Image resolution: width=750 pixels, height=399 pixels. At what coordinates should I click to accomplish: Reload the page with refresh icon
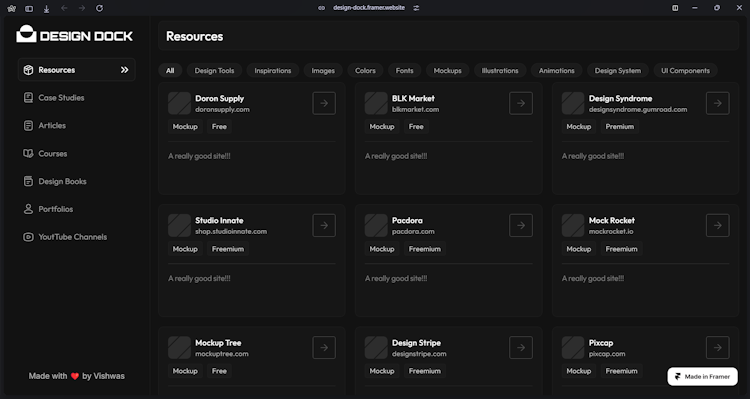(99, 8)
